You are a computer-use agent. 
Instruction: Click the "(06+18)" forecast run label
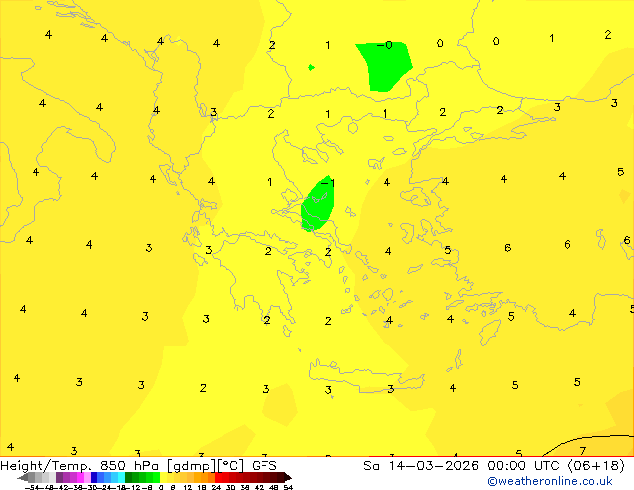pyautogui.click(x=596, y=466)
